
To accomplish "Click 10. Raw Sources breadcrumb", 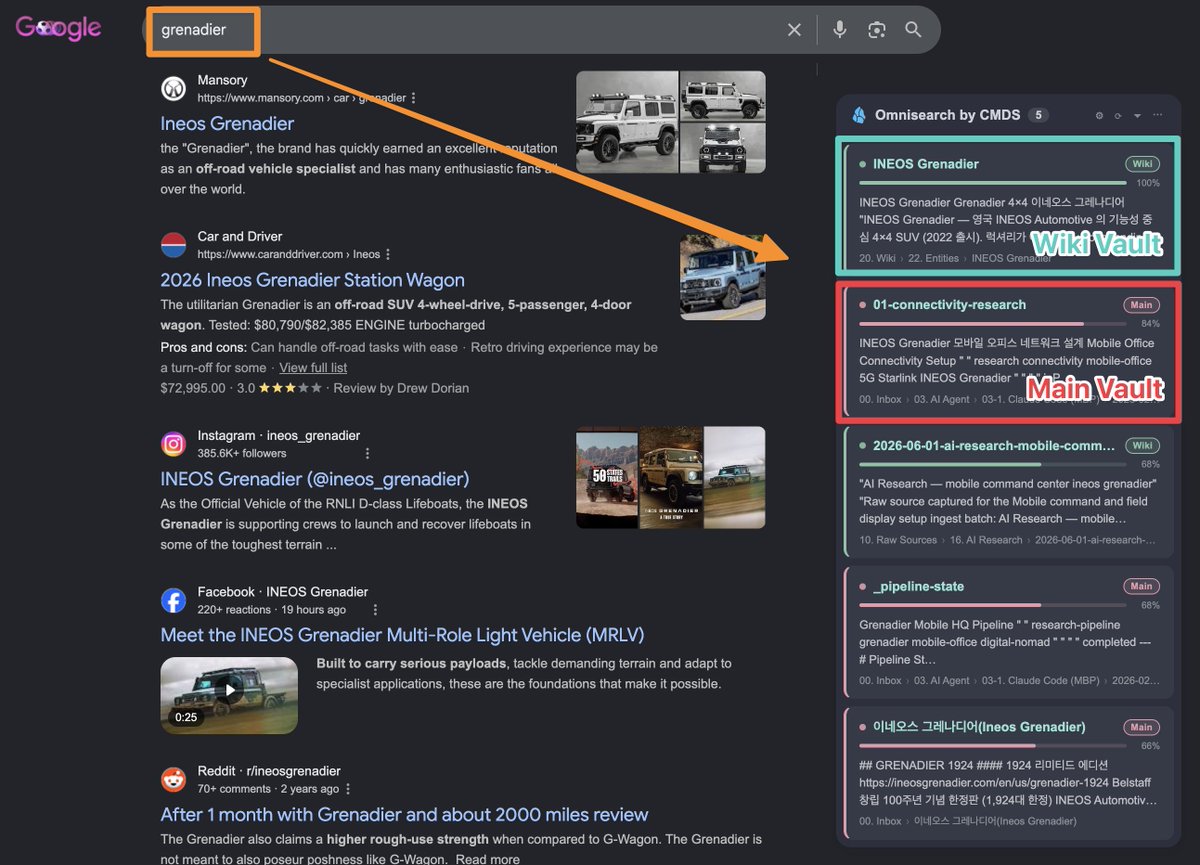I will [x=898, y=540].
